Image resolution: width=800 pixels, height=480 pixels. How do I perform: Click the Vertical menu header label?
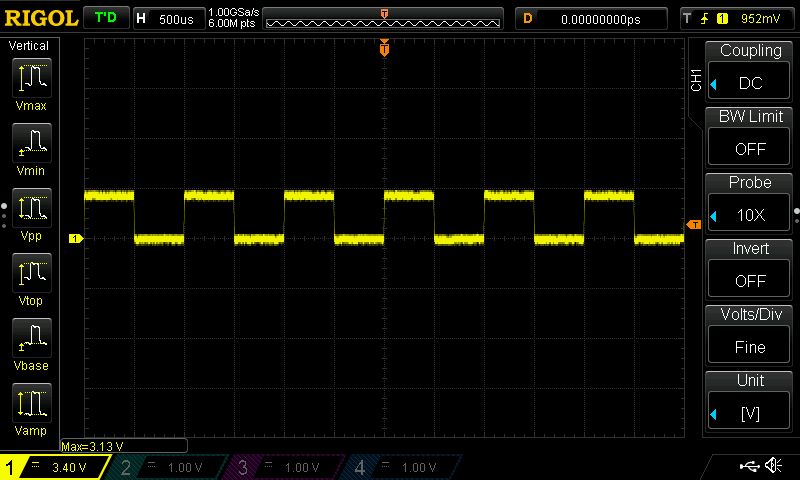[29, 46]
